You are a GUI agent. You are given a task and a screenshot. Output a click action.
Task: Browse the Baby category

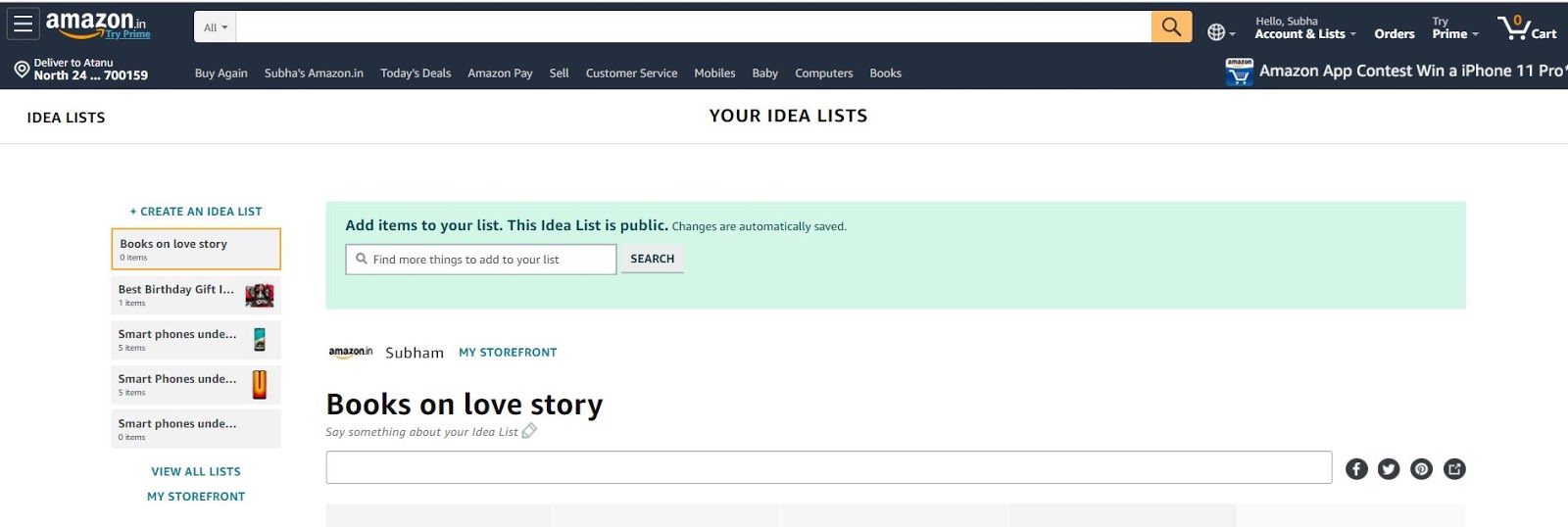pos(764,73)
